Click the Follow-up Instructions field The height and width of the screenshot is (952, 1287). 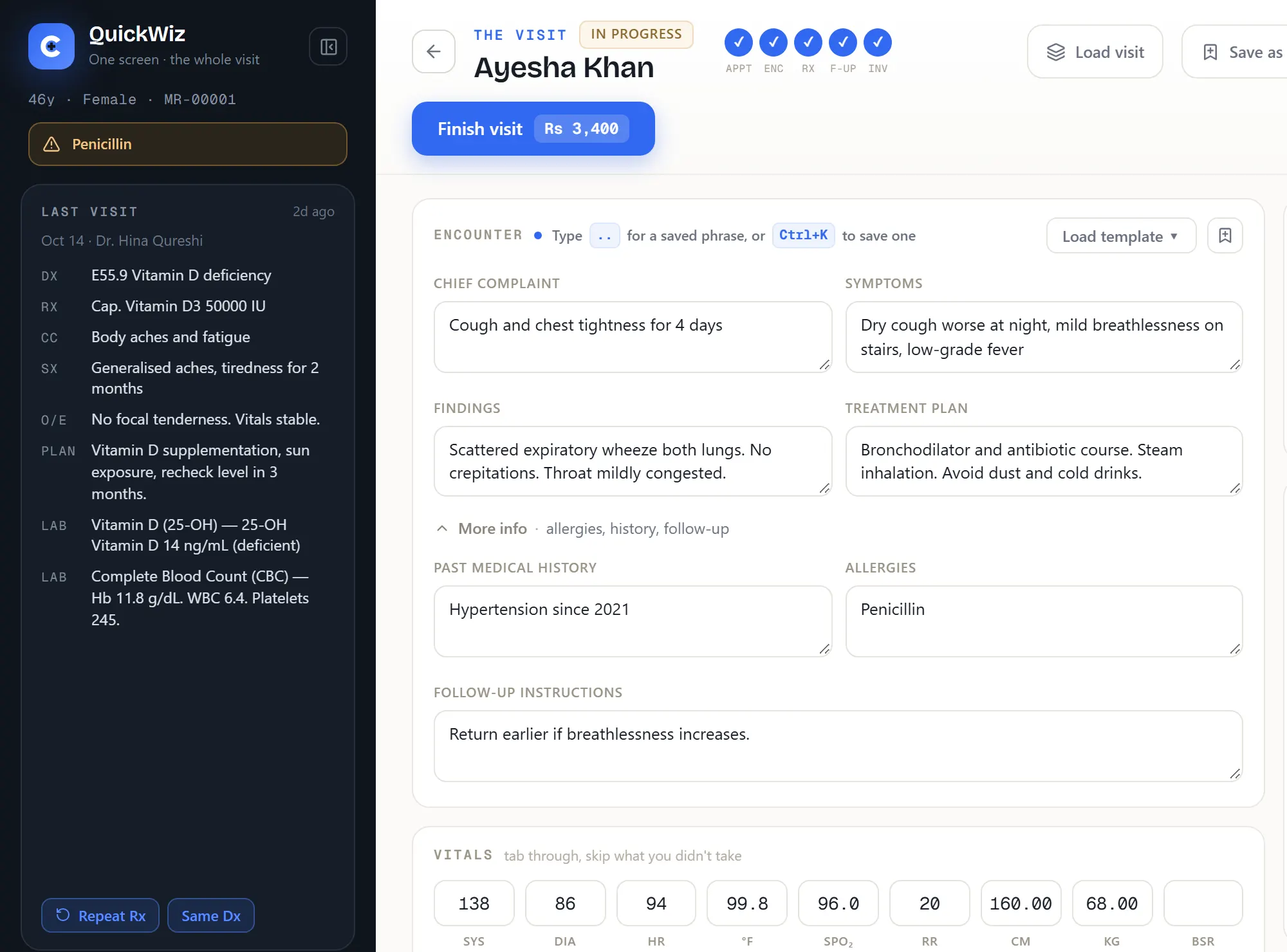(x=838, y=746)
